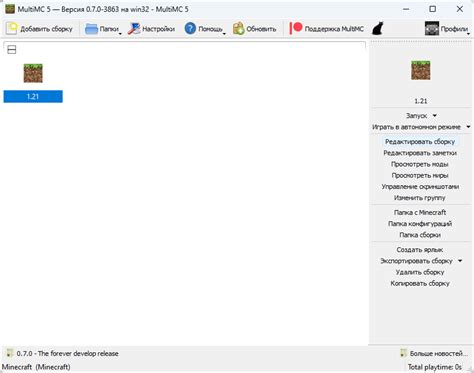The image size is (474, 373).
Task: Click the Добавить сборку new instance icon
Action: tap(11, 29)
